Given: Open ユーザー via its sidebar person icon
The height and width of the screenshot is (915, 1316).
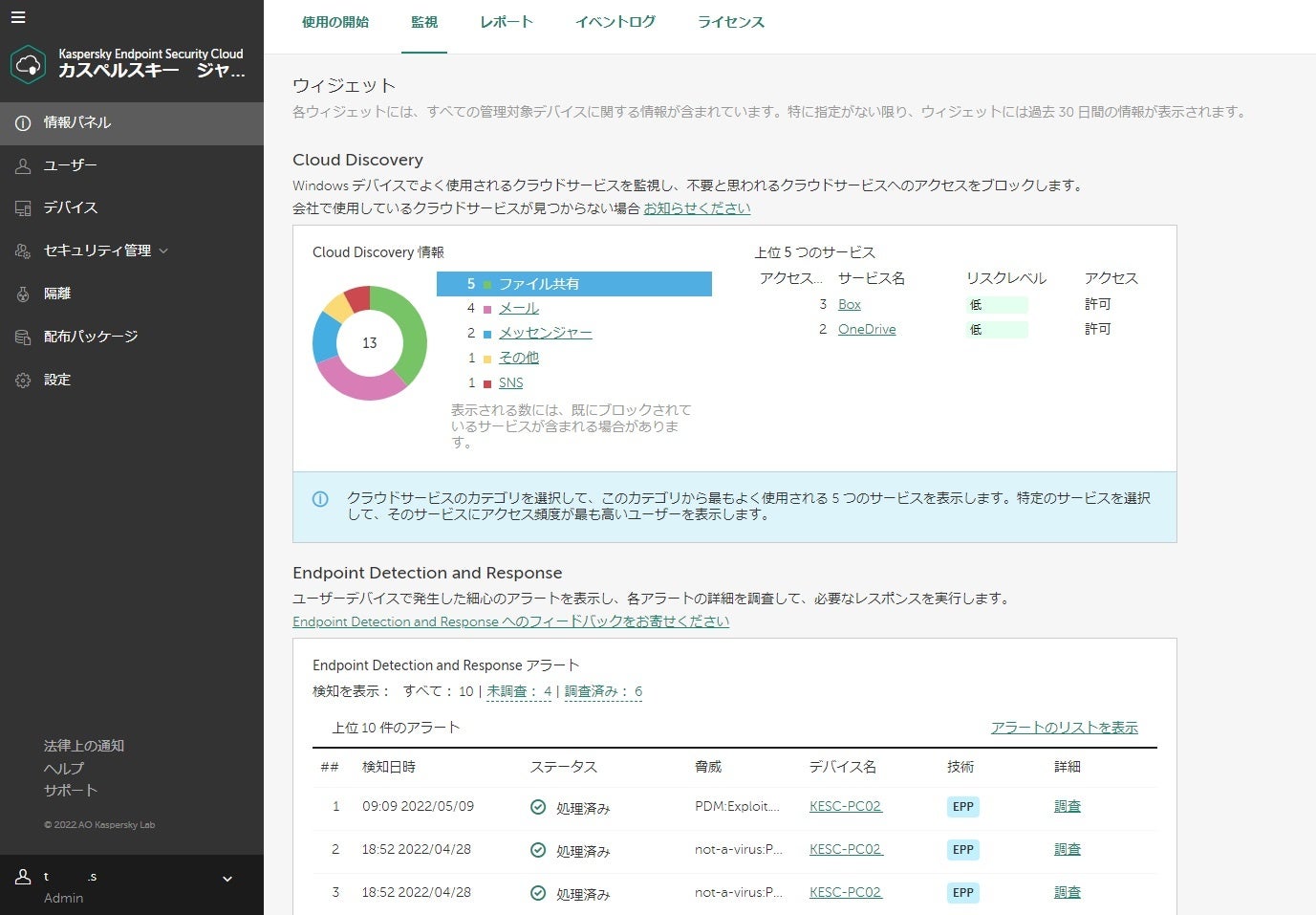Looking at the screenshot, I should coord(23,166).
